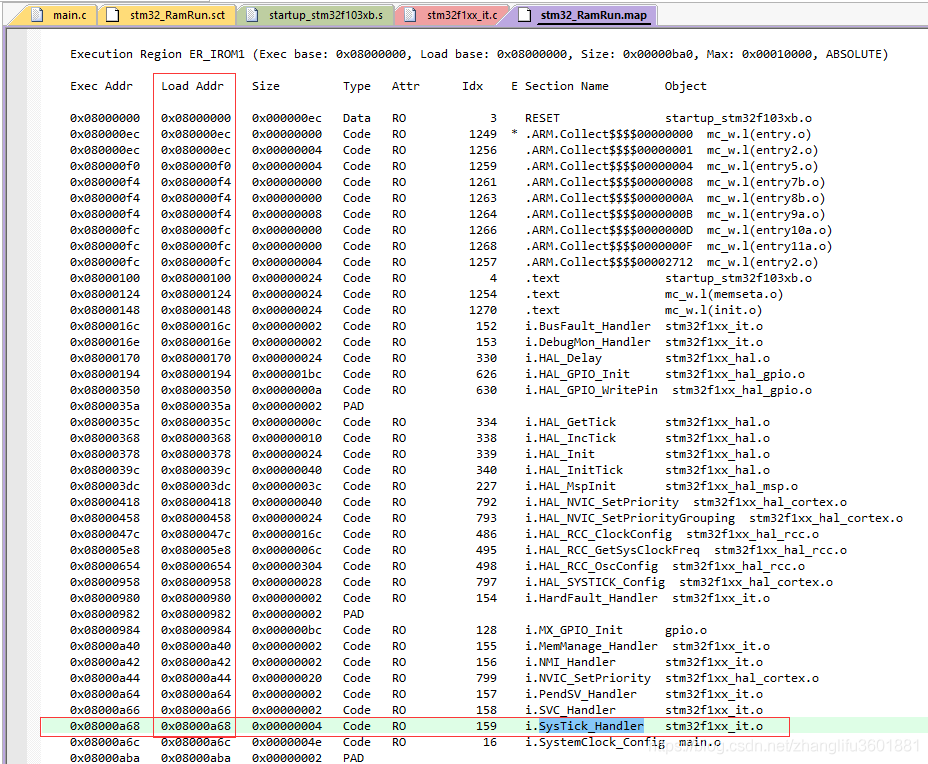Click the main.c tab file icon

37,15
